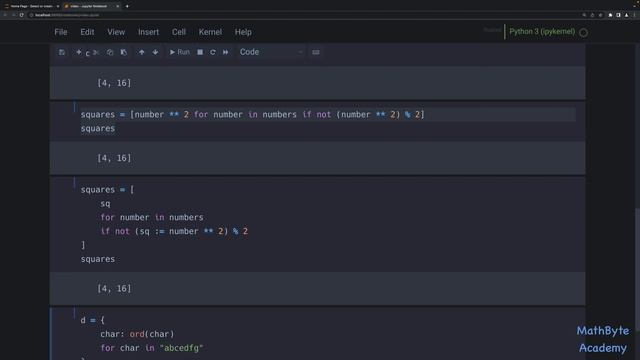Open the View menu
The height and width of the screenshot is (360, 640).
tap(116, 32)
